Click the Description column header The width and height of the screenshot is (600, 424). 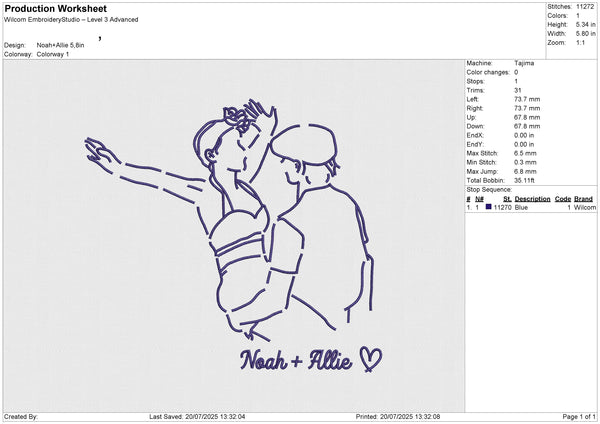pyautogui.click(x=532, y=199)
